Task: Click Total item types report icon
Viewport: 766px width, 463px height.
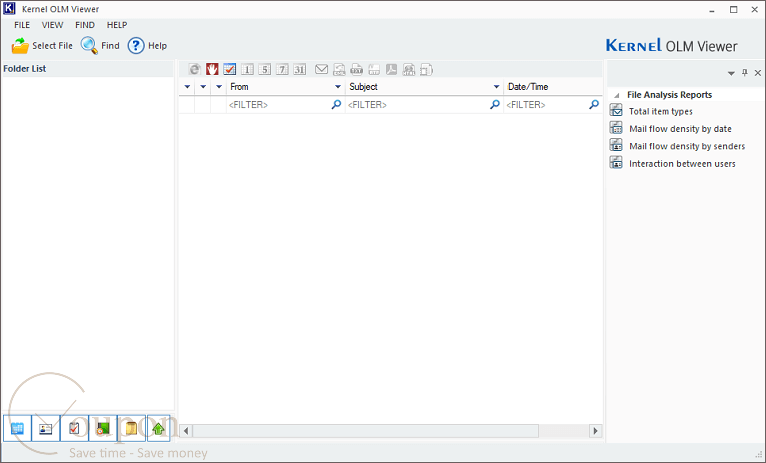Action: click(616, 111)
